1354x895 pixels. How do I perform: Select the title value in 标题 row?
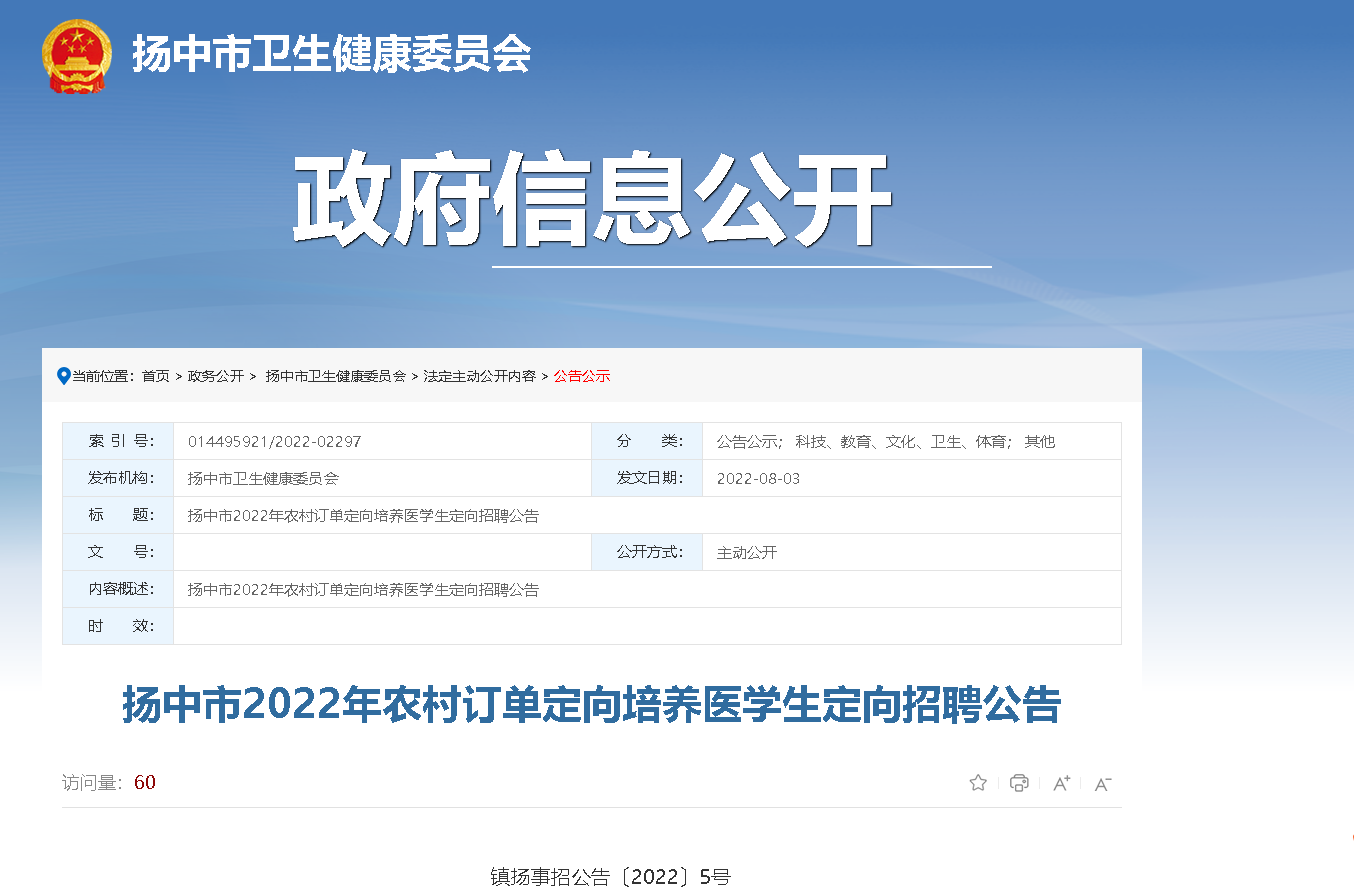pos(363,516)
